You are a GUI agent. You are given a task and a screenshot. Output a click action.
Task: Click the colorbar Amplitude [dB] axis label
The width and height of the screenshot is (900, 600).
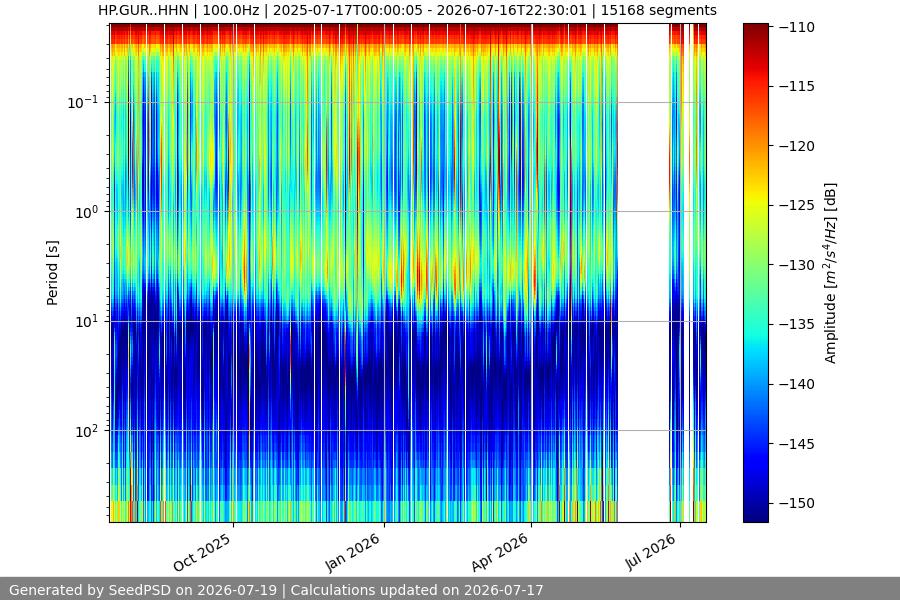pyautogui.click(x=831, y=273)
